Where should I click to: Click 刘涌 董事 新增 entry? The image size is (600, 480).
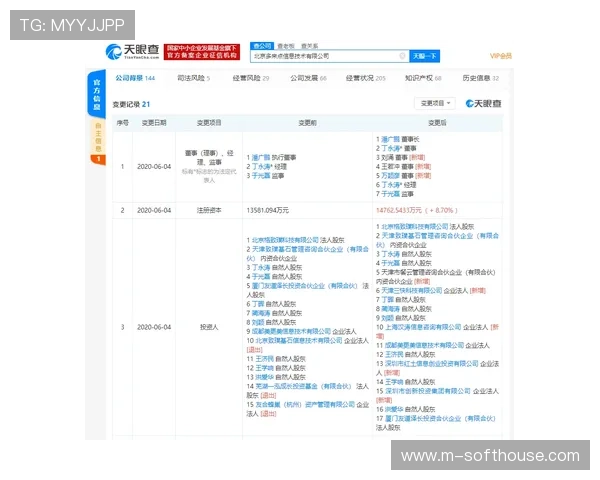click(x=403, y=157)
